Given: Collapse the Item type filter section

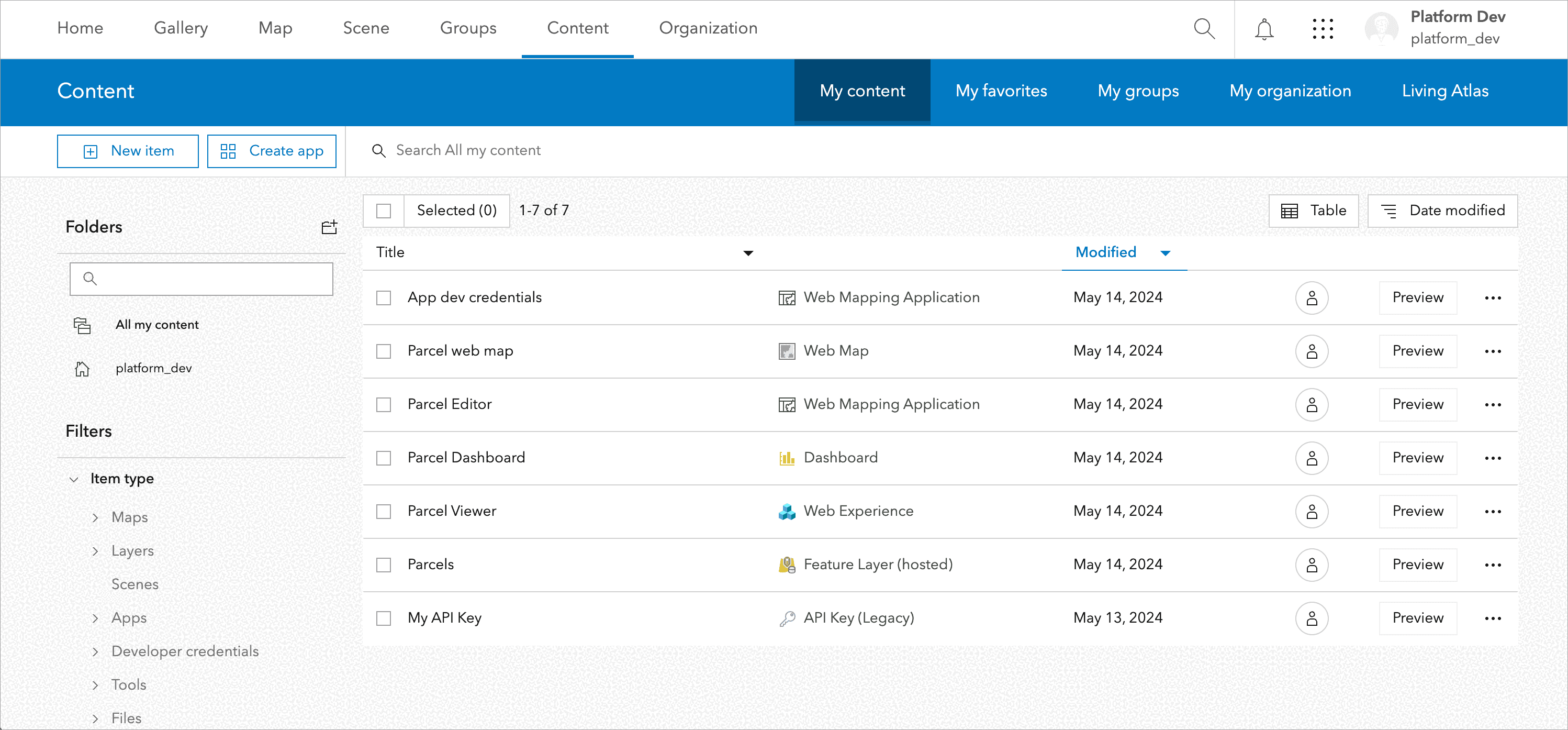Looking at the screenshot, I should click(x=74, y=479).
